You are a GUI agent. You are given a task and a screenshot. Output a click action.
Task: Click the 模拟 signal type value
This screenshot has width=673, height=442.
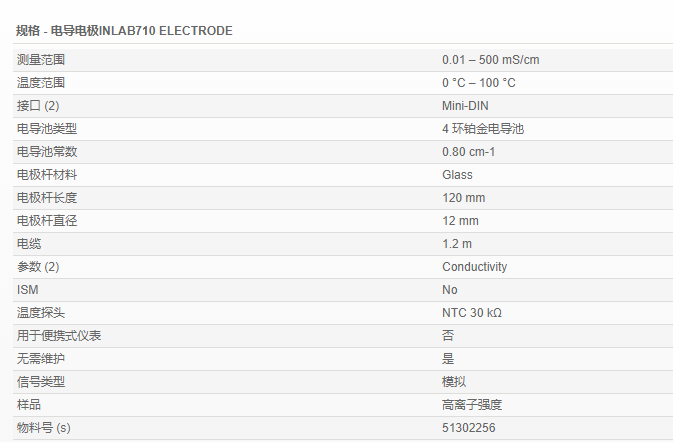point(454,382)
